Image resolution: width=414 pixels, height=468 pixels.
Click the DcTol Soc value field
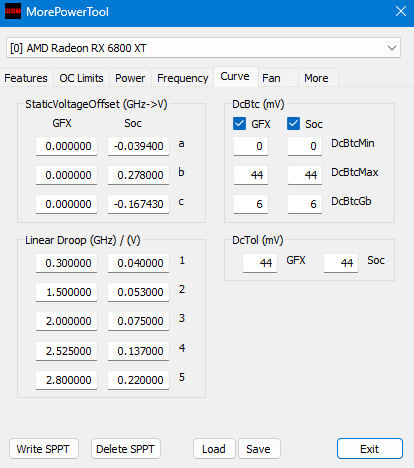(x=341, y=263)
